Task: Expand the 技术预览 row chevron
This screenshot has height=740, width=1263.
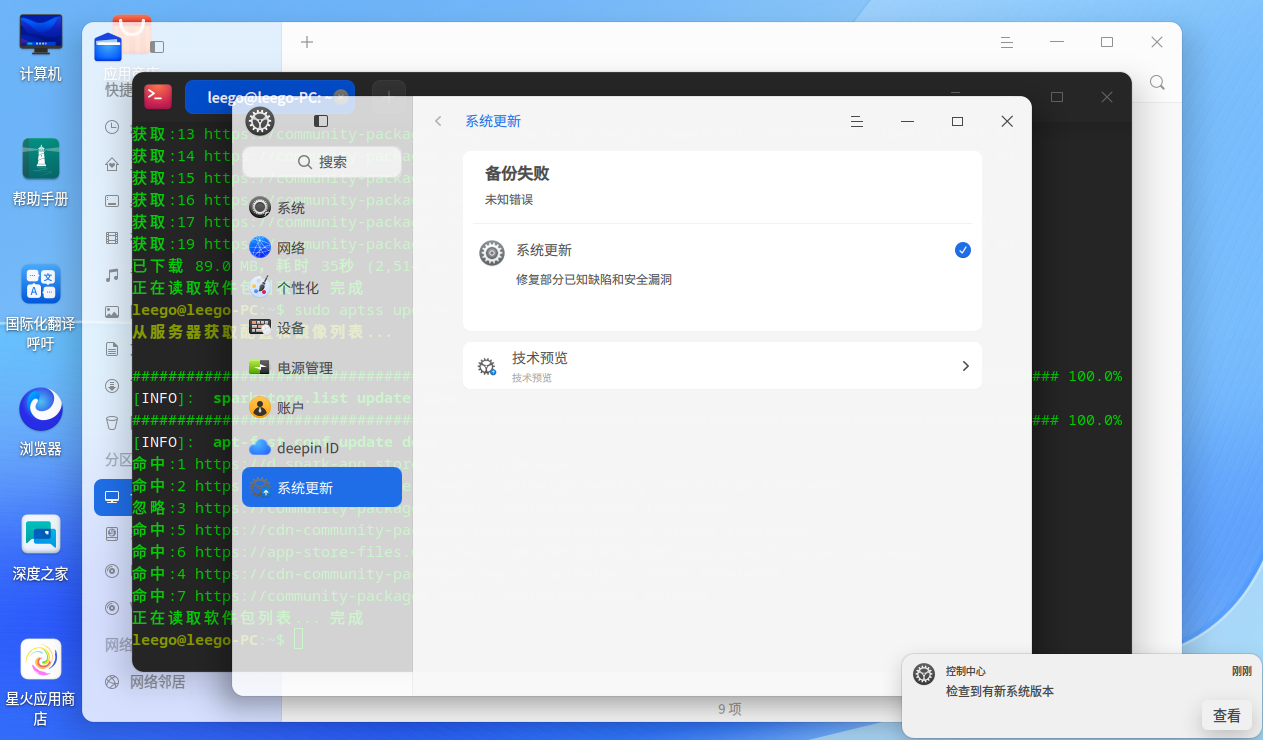Action: pos(965,366)
